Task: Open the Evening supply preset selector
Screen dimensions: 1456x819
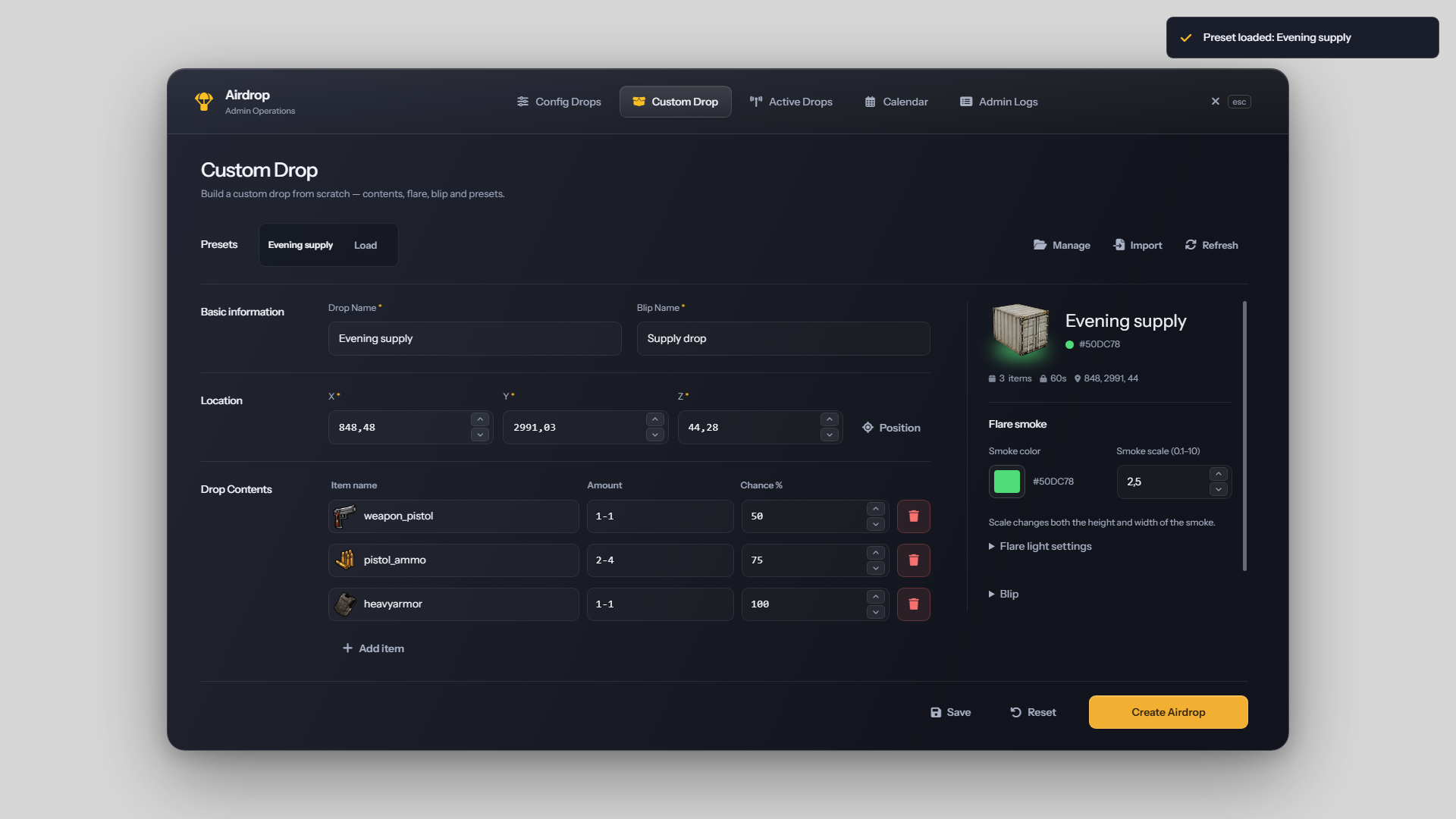Action: coord(300,245)
